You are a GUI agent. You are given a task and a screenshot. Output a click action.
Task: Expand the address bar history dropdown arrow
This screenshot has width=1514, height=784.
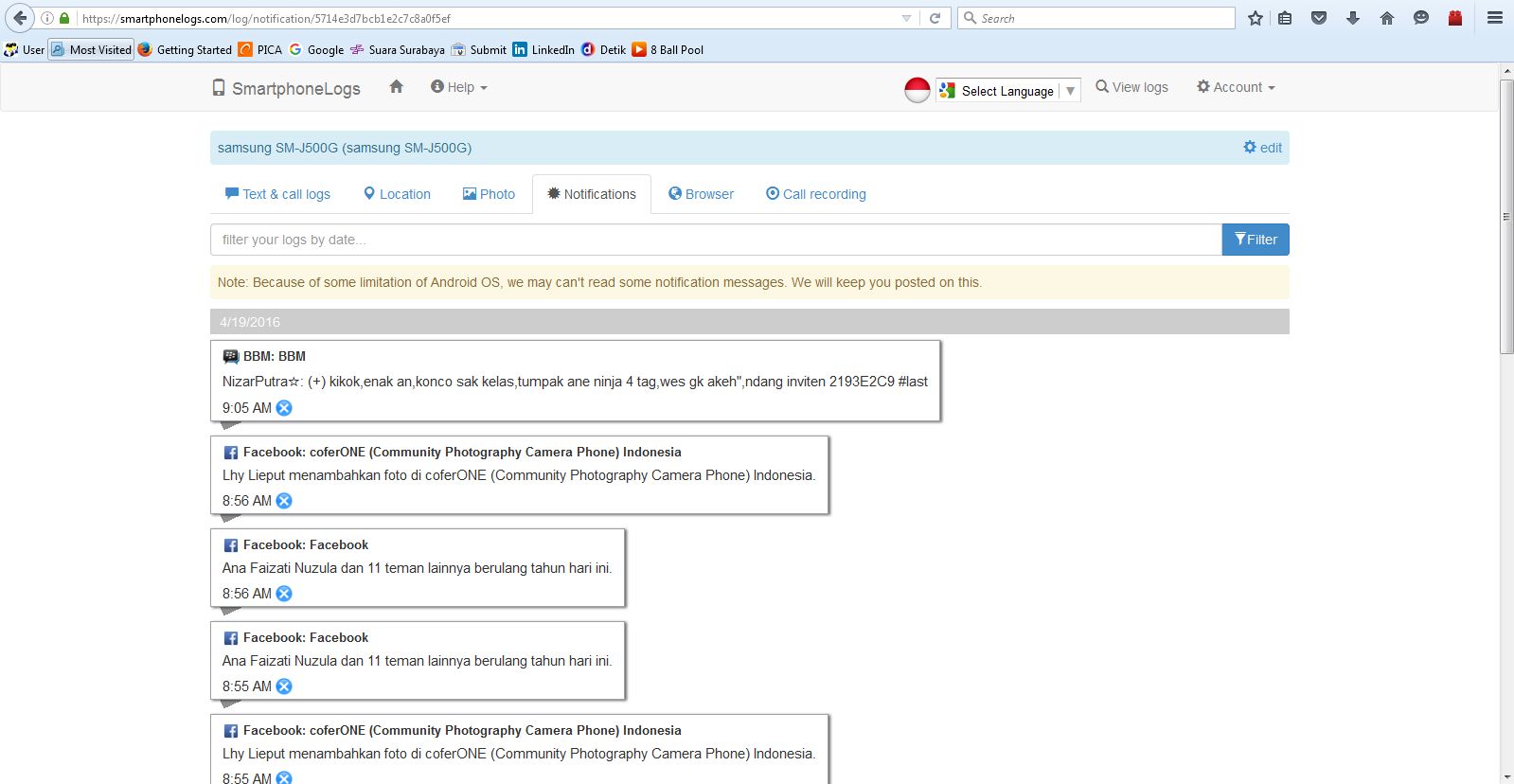pyautogui.click(x=906, y=18)
